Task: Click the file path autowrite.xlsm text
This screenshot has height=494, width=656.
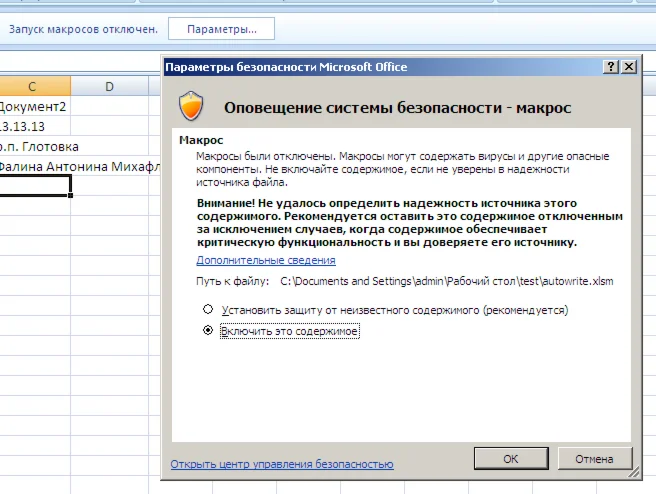Action: 447,281
